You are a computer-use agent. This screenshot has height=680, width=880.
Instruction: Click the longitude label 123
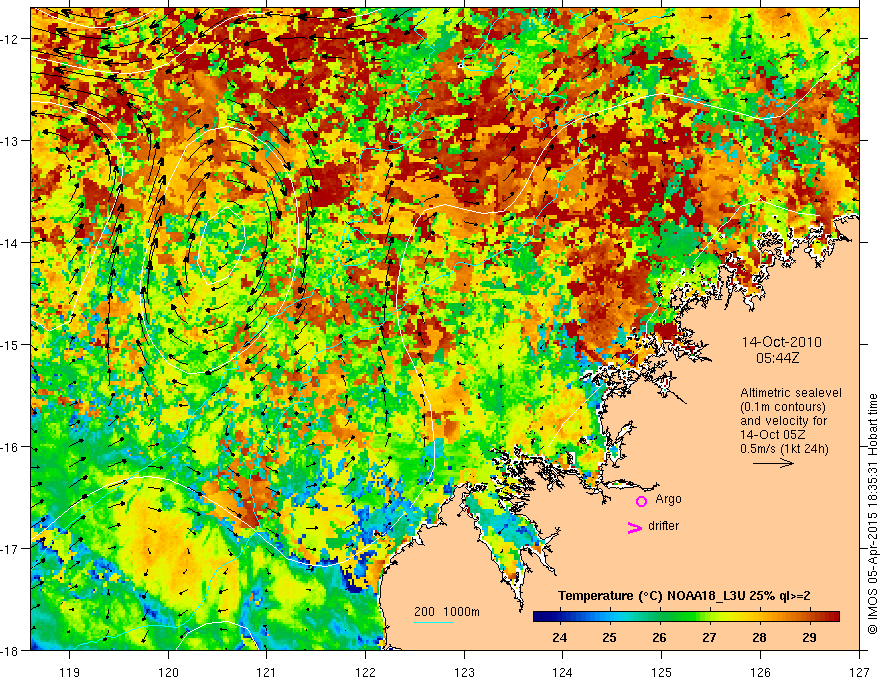(x=464, y=672)
